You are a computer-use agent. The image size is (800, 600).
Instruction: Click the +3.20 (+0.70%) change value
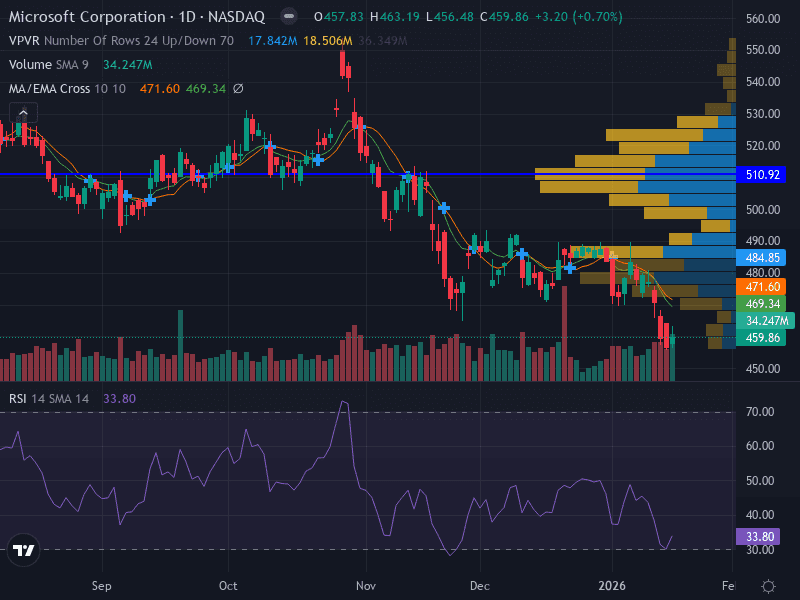579,17
